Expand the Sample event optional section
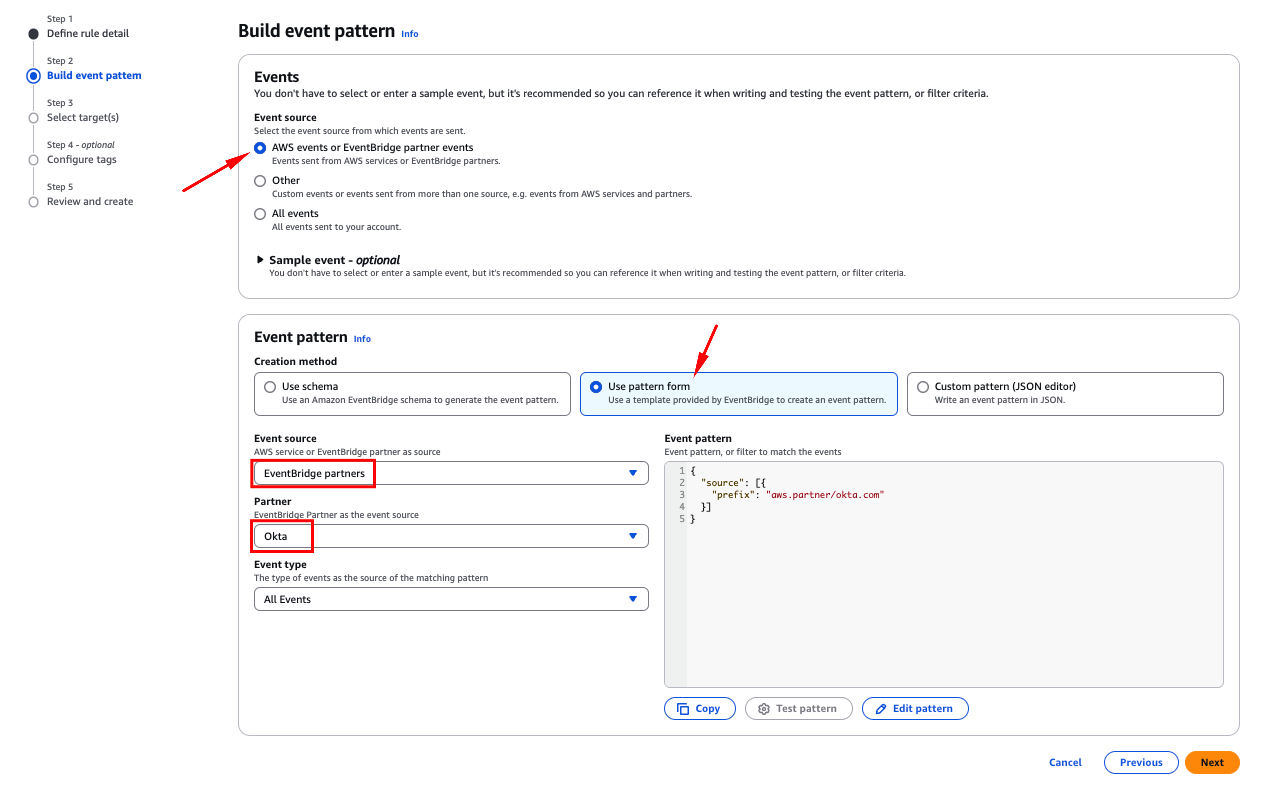Image resolution: width=1275 pixels, height=799 pixels. tap(329, 260)
